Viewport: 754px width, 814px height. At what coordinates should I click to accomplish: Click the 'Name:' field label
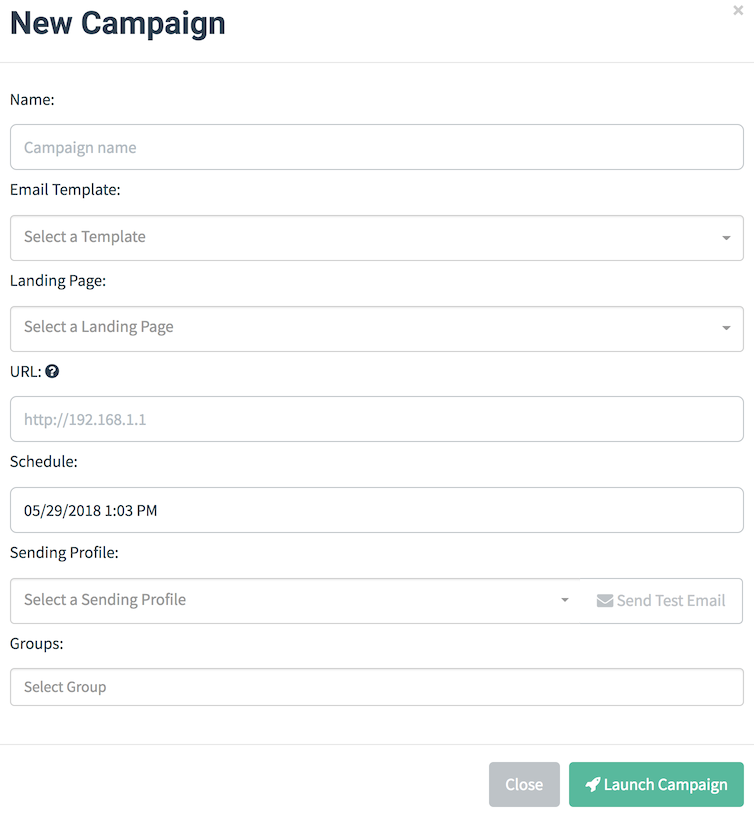(x=32, y=100)
